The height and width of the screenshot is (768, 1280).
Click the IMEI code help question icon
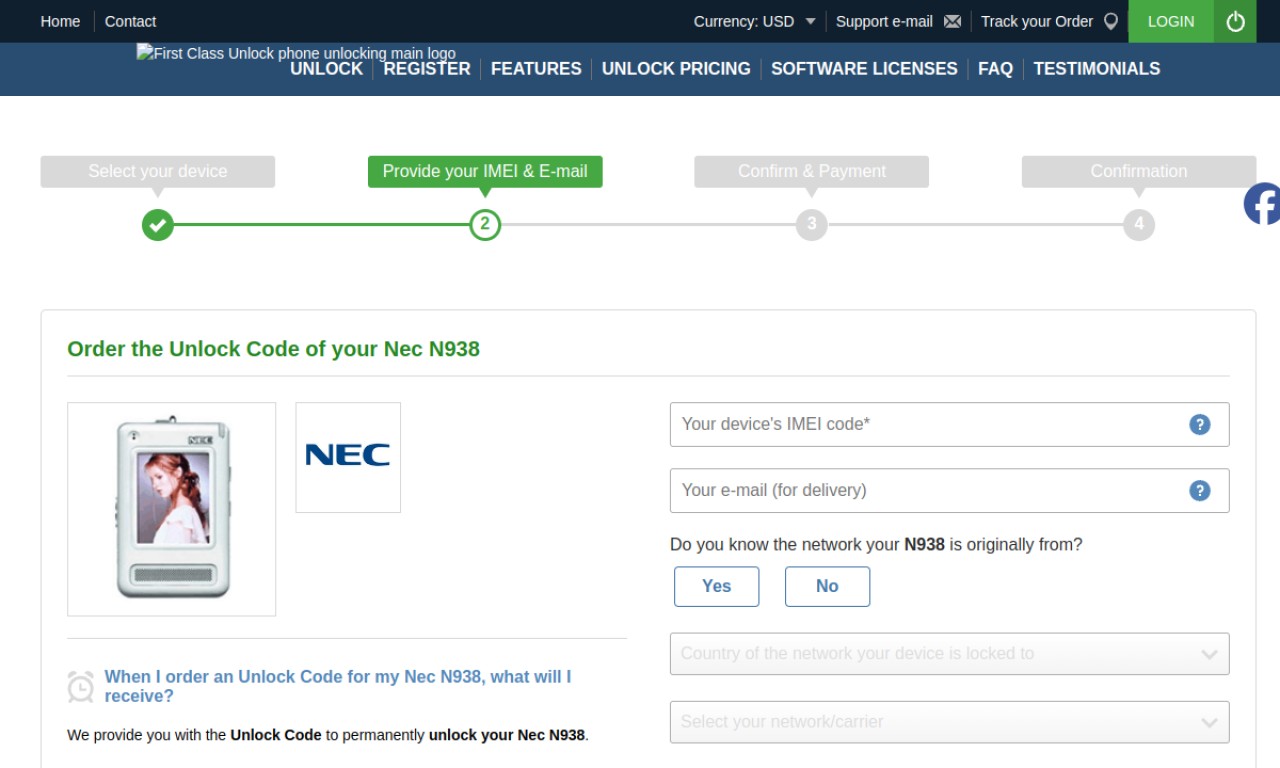1199,425
